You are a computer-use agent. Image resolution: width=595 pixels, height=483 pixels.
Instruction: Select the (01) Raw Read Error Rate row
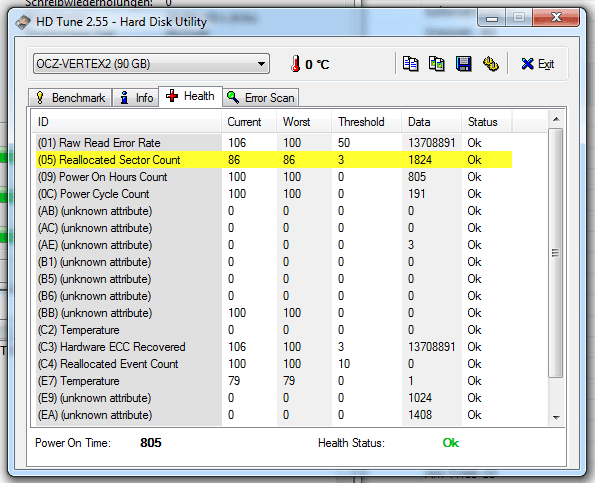tap(274, 143)
